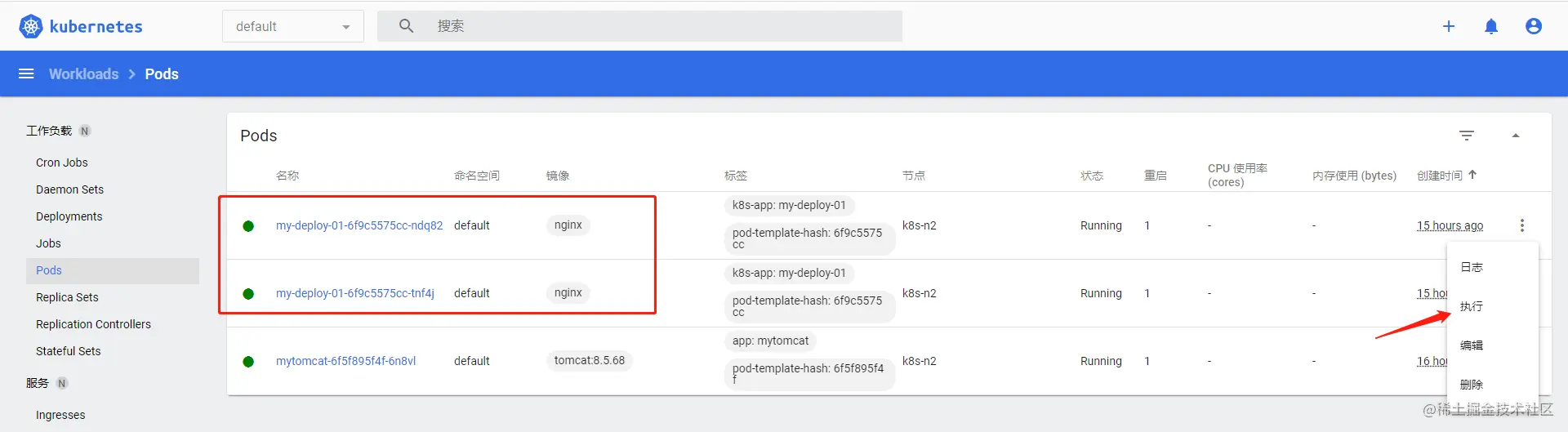
Task: Open Stateful Sets in sidebar
Action: click(69, 351)
